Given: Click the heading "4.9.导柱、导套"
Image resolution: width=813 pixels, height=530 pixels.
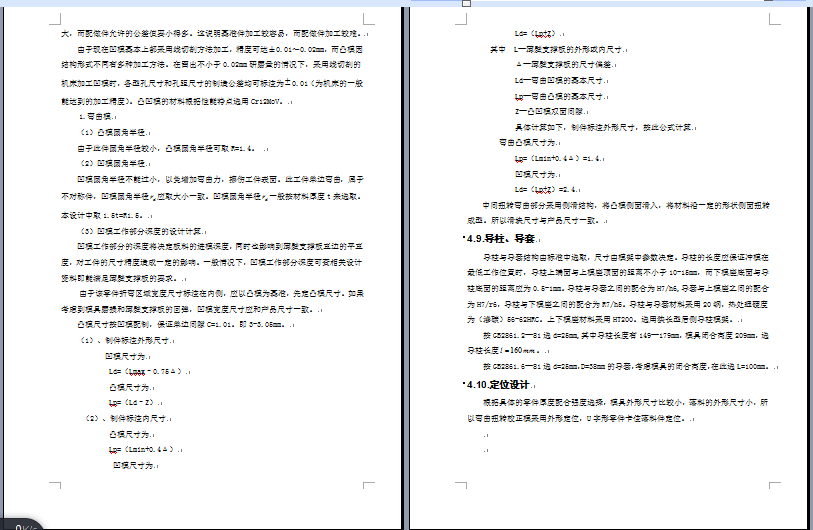Looking at the screenshot, I should pyautogui.click(x=500, y=239).
